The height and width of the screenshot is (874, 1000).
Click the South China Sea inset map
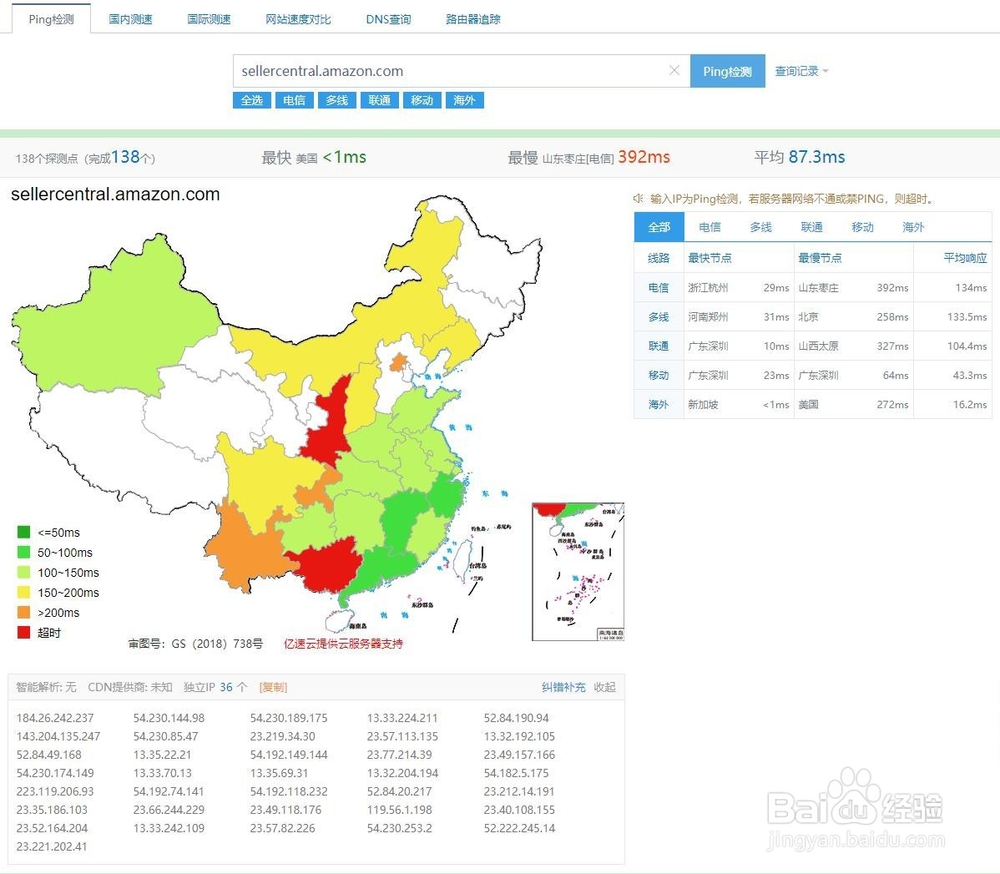pos(578,572)
